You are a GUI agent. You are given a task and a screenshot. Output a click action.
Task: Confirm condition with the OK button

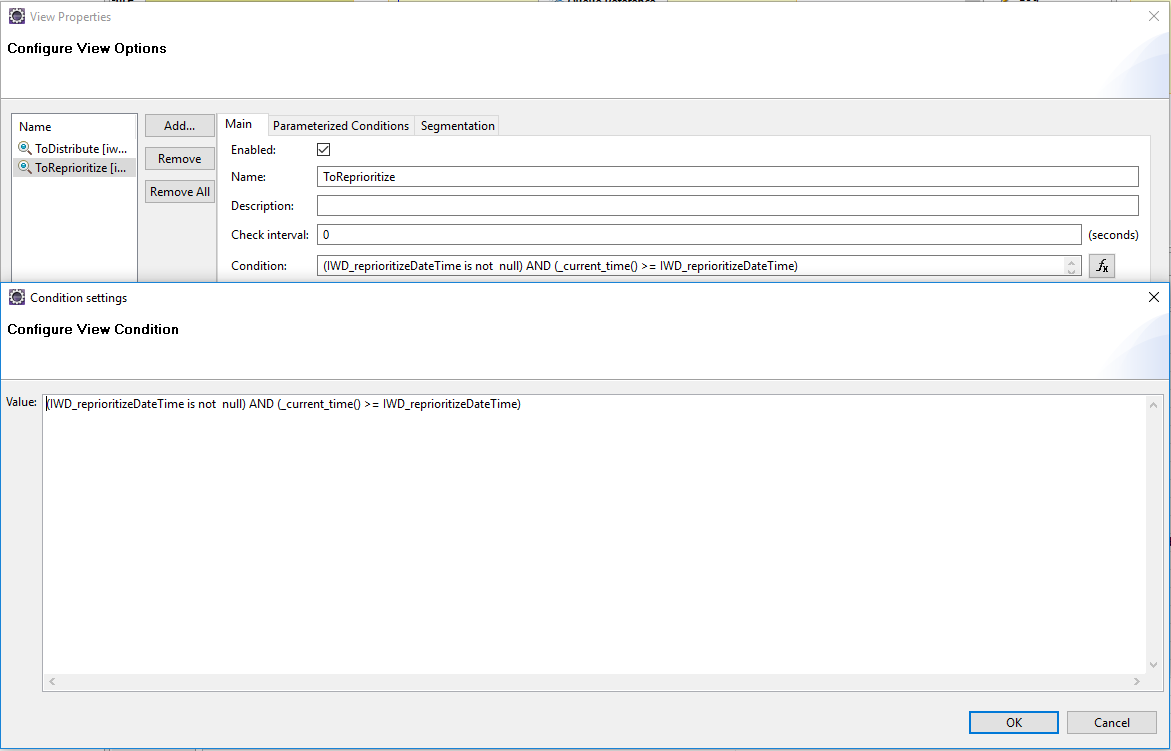tap(1013, 722)
